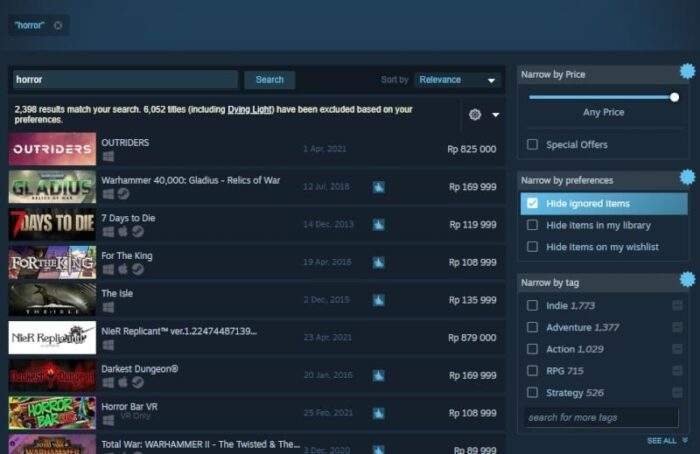Viewport: 700px width, 454px height.
Task: Click trading cards icon in For The King row
Action: [379, 262]
